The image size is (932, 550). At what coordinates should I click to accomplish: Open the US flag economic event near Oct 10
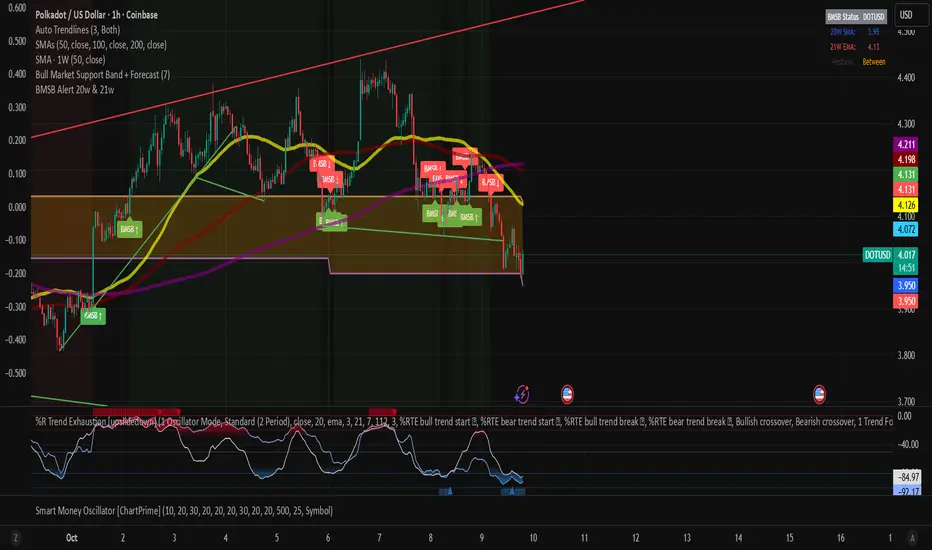point(567,394)
